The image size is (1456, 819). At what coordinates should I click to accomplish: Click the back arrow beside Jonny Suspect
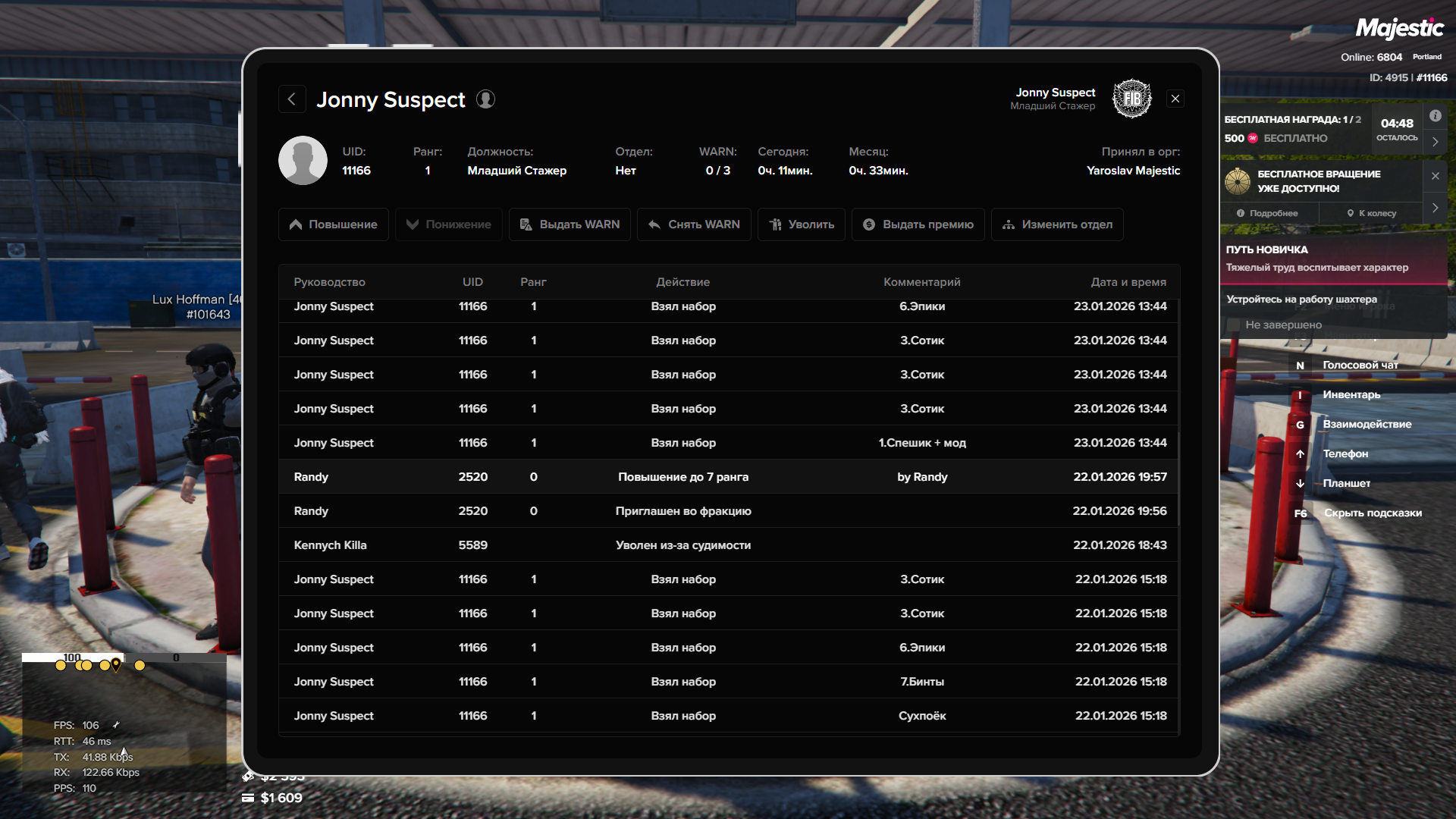292,99
